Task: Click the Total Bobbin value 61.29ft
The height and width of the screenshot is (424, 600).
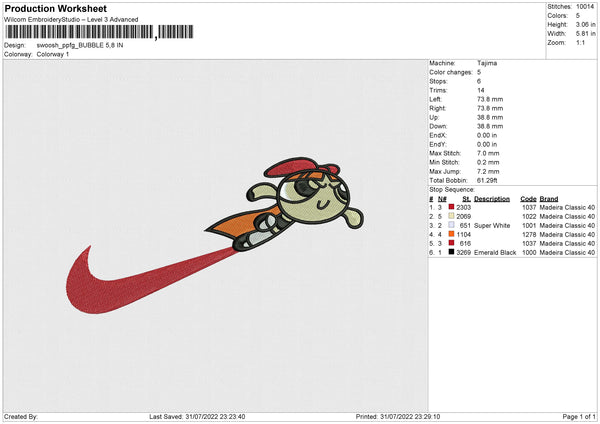Action: pyautogui.click(x=487, y=180)
